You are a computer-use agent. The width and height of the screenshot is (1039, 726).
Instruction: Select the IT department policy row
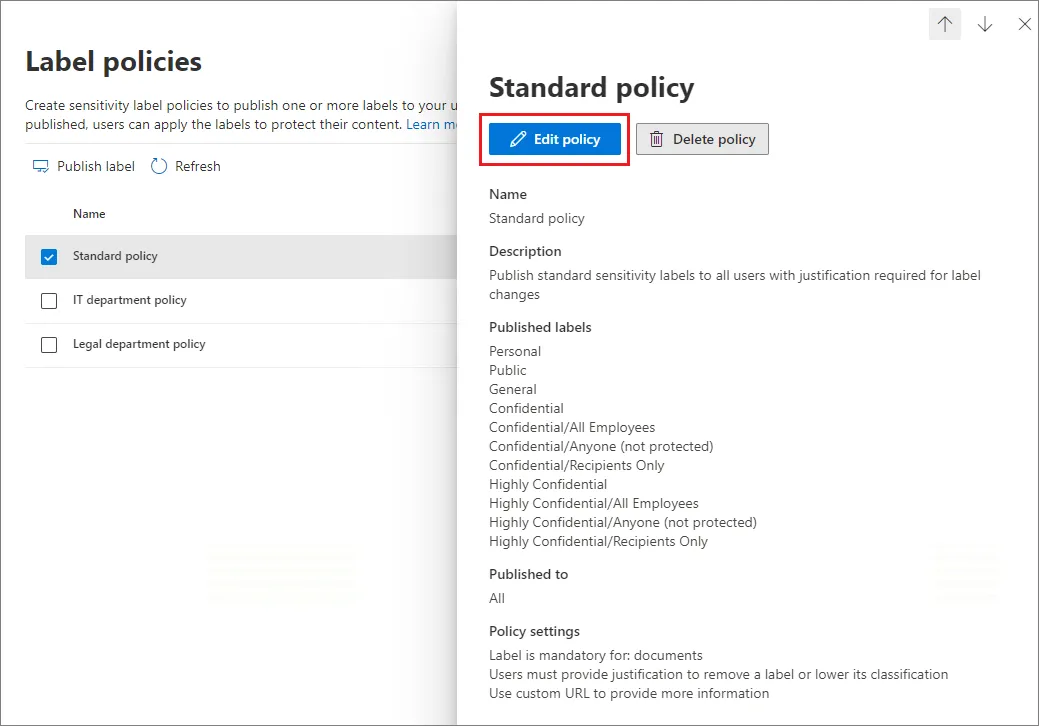pyautogui.click(x=130, y=300)
